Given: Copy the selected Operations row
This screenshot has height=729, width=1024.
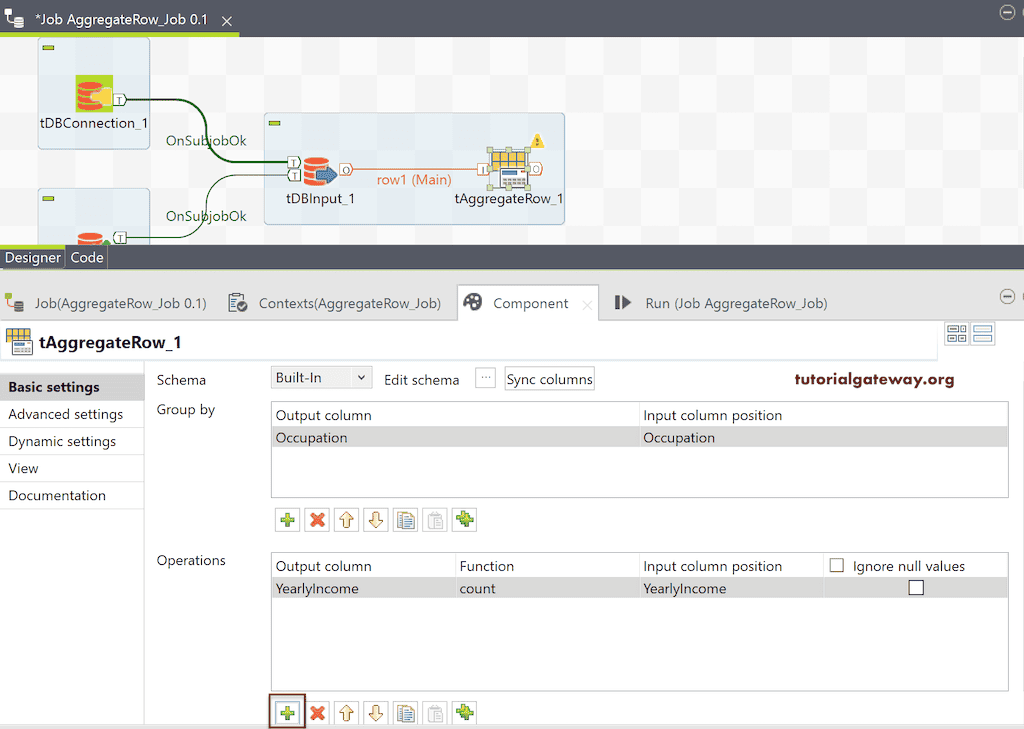Looking at the screenshot, I should pos(405,712).
